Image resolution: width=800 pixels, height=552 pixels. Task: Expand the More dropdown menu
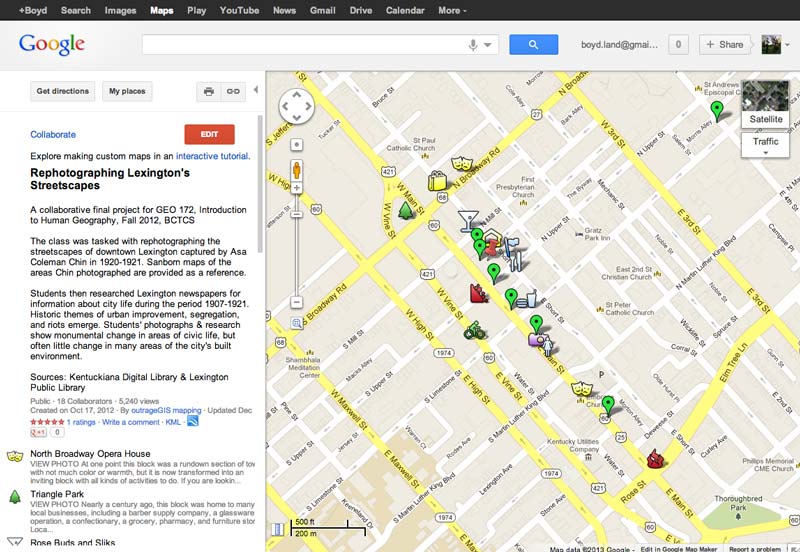(x=452, y=10)
